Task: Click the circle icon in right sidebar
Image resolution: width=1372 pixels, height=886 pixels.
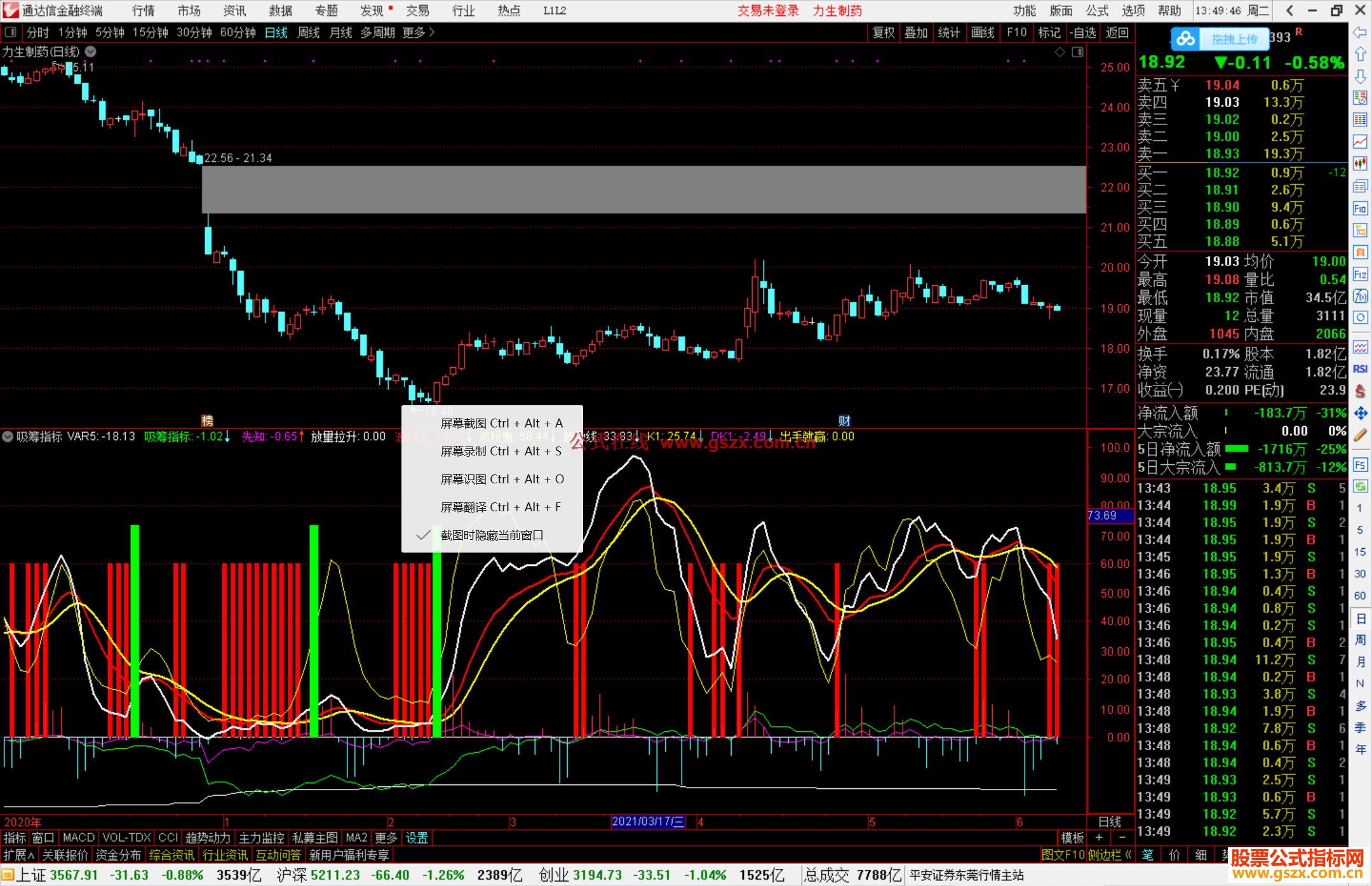Action: point(1360,318)
